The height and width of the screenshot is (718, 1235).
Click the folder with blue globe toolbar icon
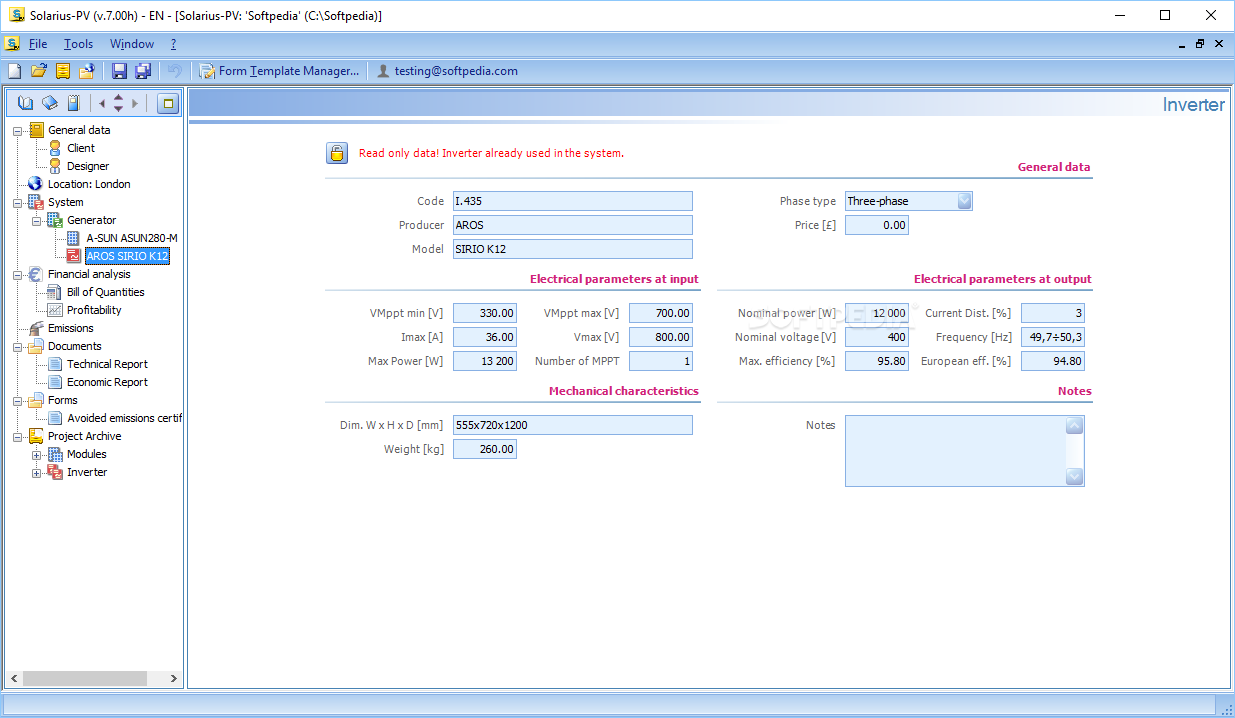coord(87,71)
